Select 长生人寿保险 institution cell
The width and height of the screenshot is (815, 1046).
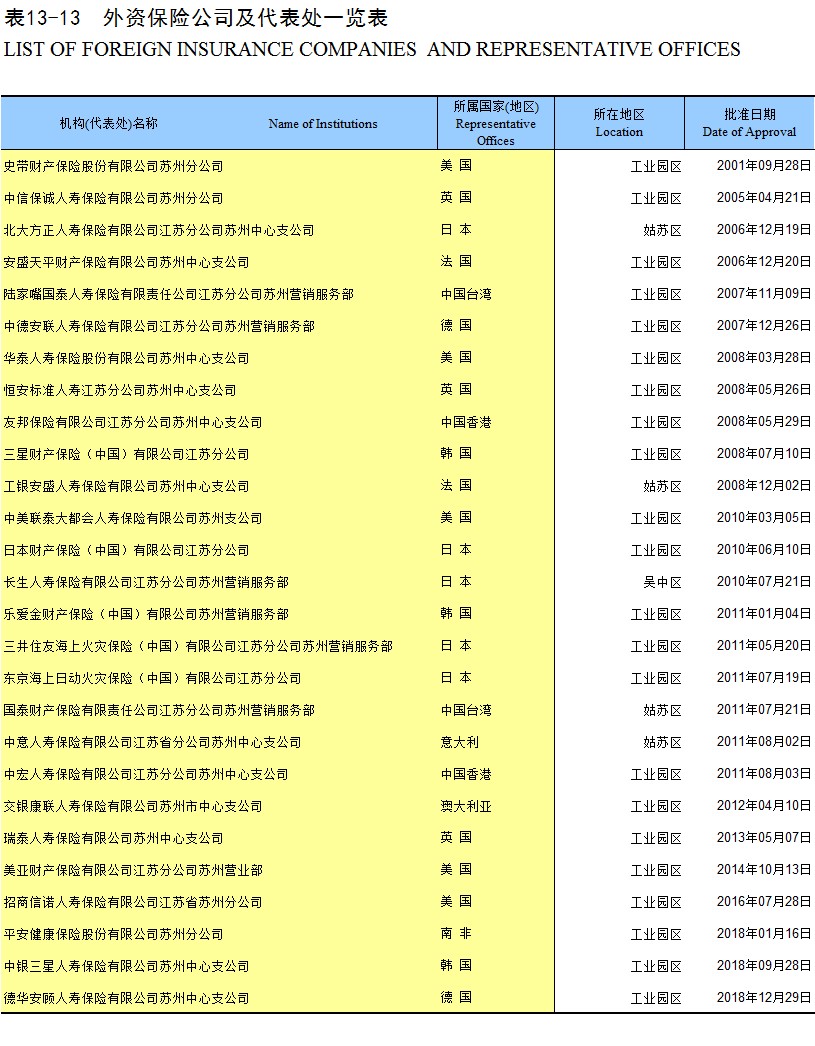coord(146,582)
